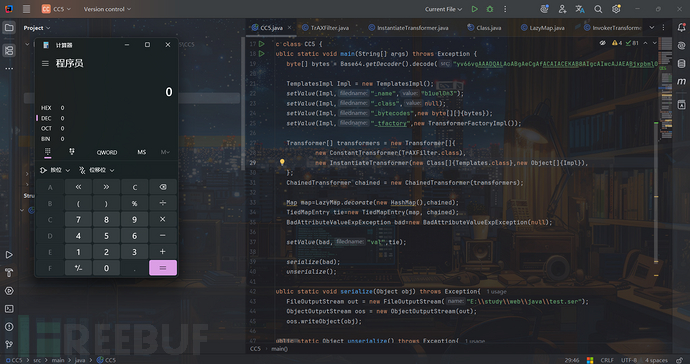Click the translate icon in top toolbar
Screen dimensions: 690x364
(580, 9)
